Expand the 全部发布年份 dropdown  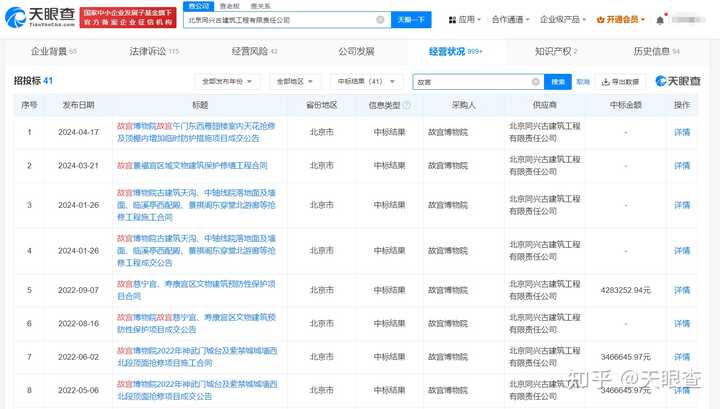(227, 81)
